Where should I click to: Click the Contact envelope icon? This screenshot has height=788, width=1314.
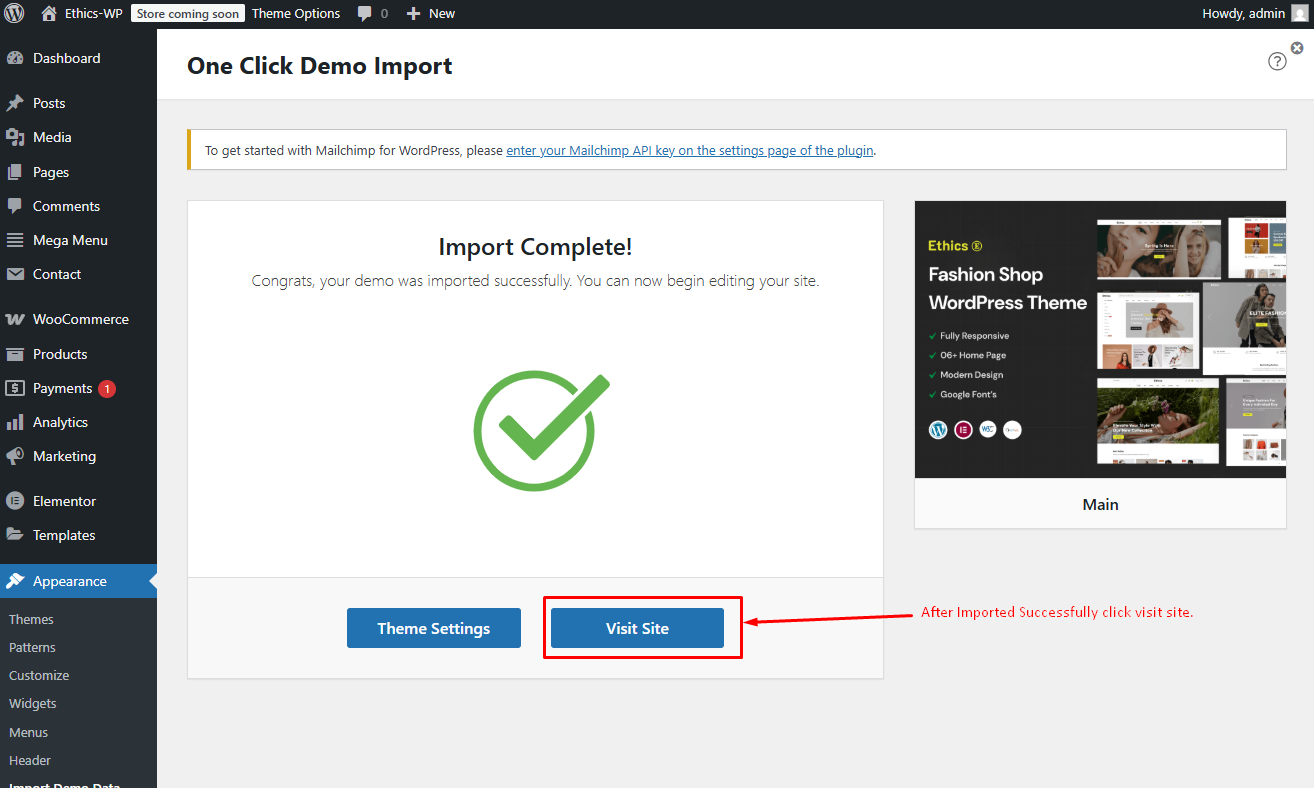tap(15, 274)
